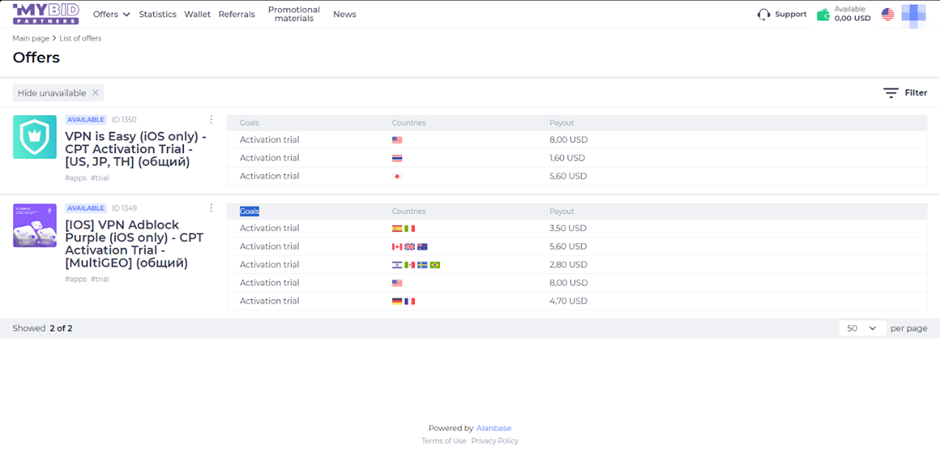This screenshot has height=449, width=940.
Task: Click the 3,50 USD payout
Action: (568, 228)
